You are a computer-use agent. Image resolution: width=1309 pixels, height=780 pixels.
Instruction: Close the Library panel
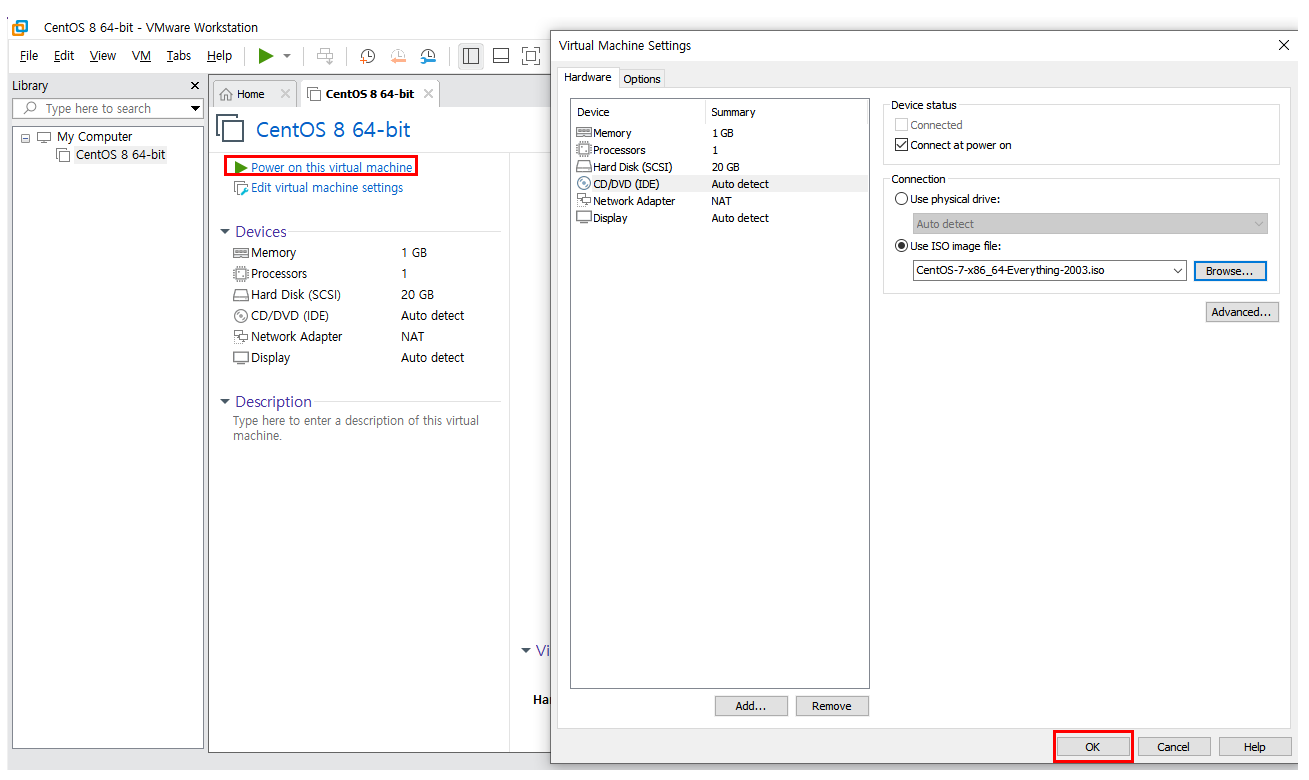pos(195,86)
